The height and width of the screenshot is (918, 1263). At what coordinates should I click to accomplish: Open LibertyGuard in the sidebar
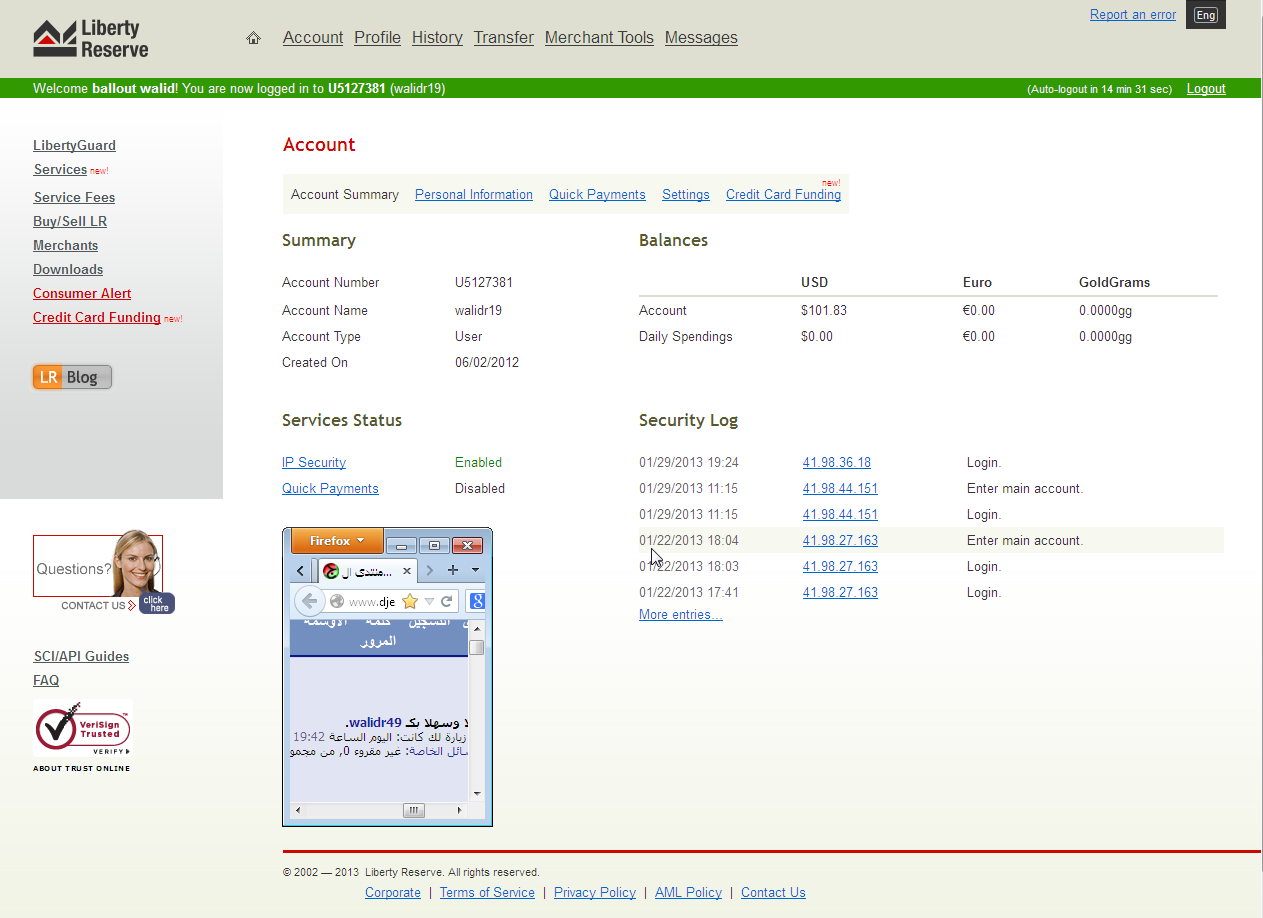pyautogui.click(x=74, y=146)
